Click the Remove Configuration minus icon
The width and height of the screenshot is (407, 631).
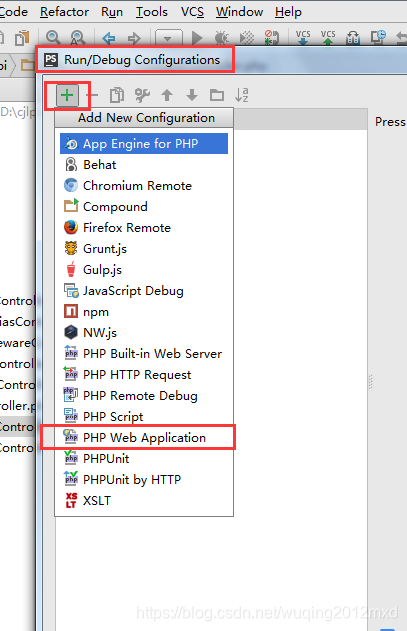[x=92, y=95]
